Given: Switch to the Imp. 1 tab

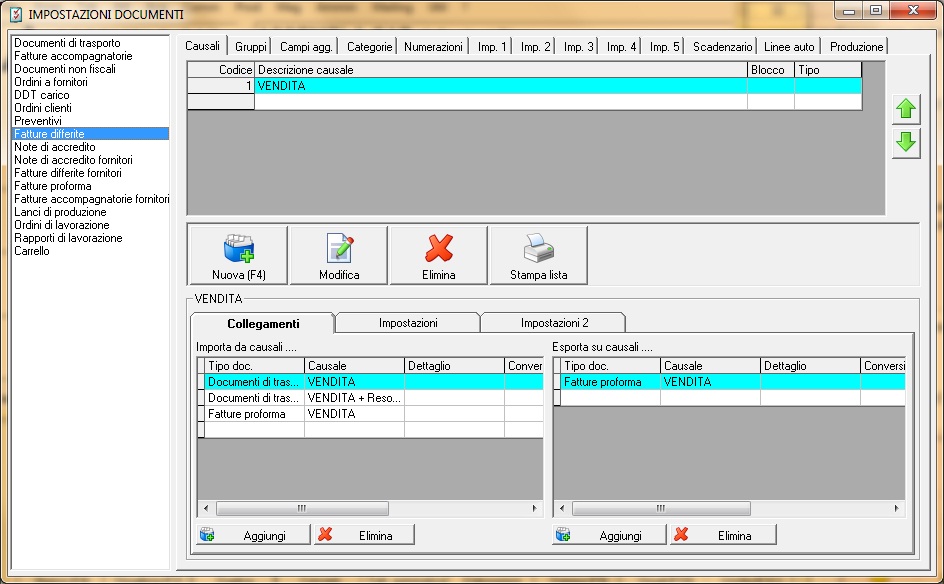Looking at the screenshot, I should (492, 46).
